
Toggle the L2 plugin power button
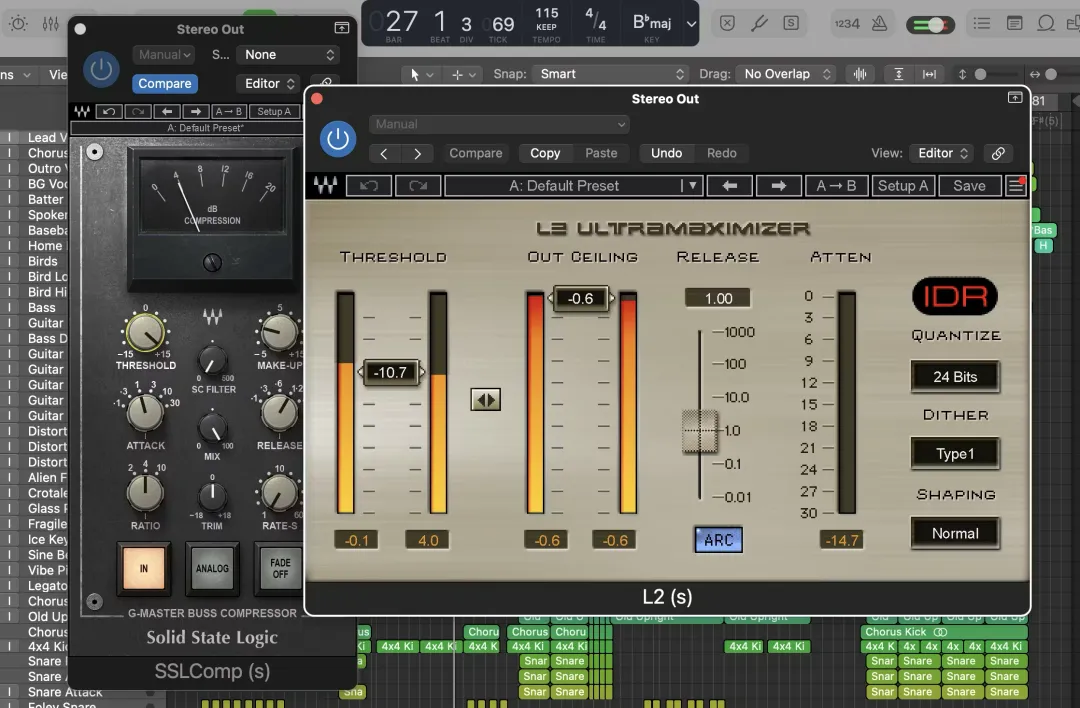click(x=338, y=138)
